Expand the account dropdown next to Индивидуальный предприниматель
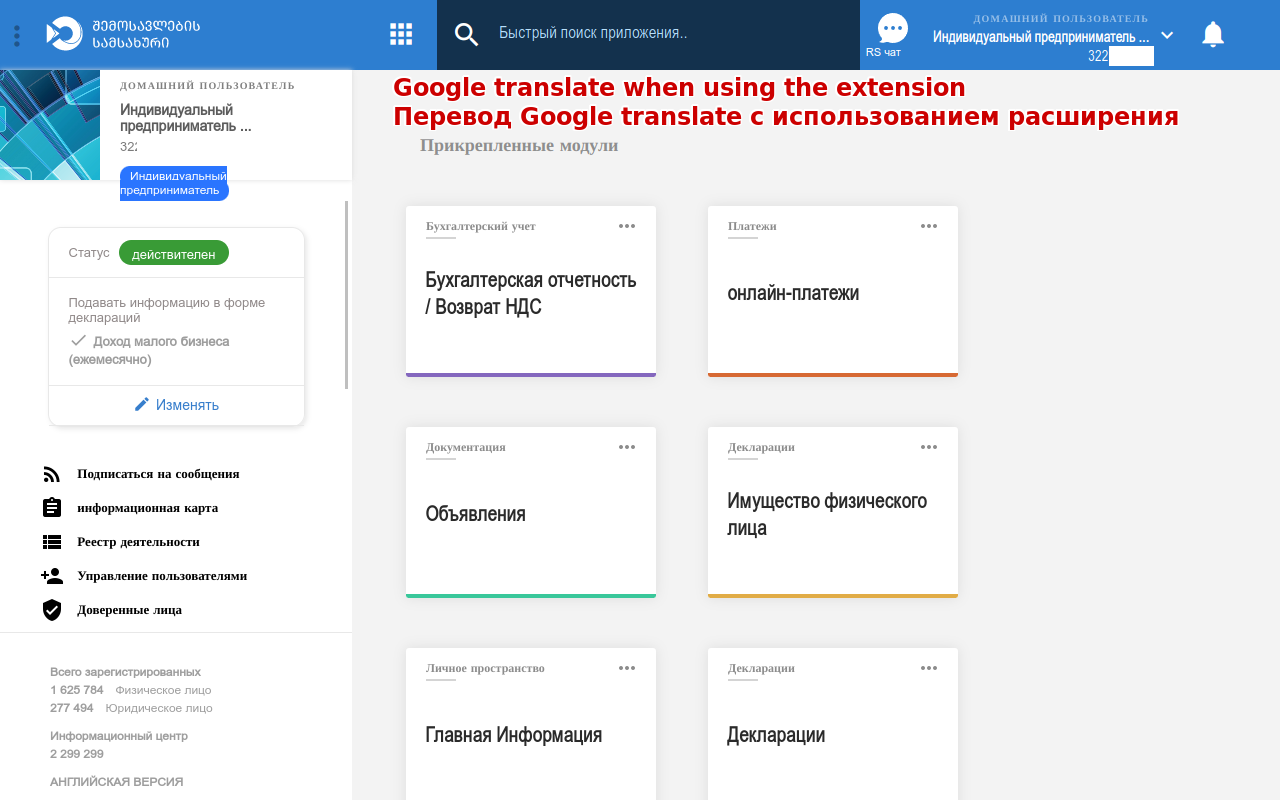The width and height of the screenshot is (1280, 800). coord(1167,33)
